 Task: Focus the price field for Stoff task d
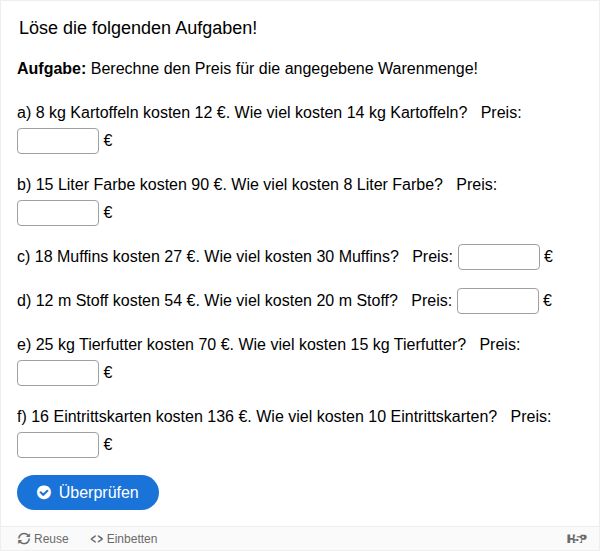click(498, 301)
